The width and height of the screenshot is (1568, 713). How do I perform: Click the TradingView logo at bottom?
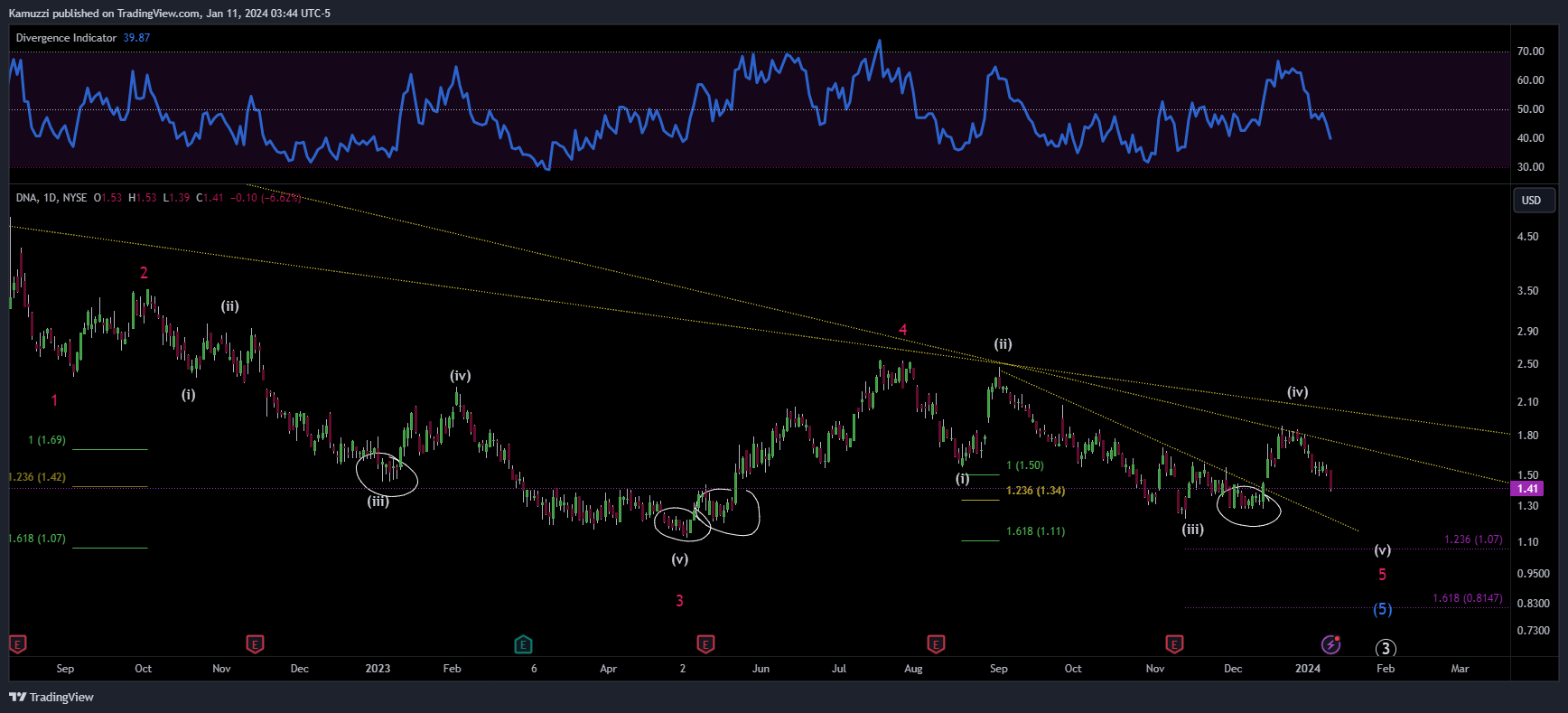[x=51, y=697]
